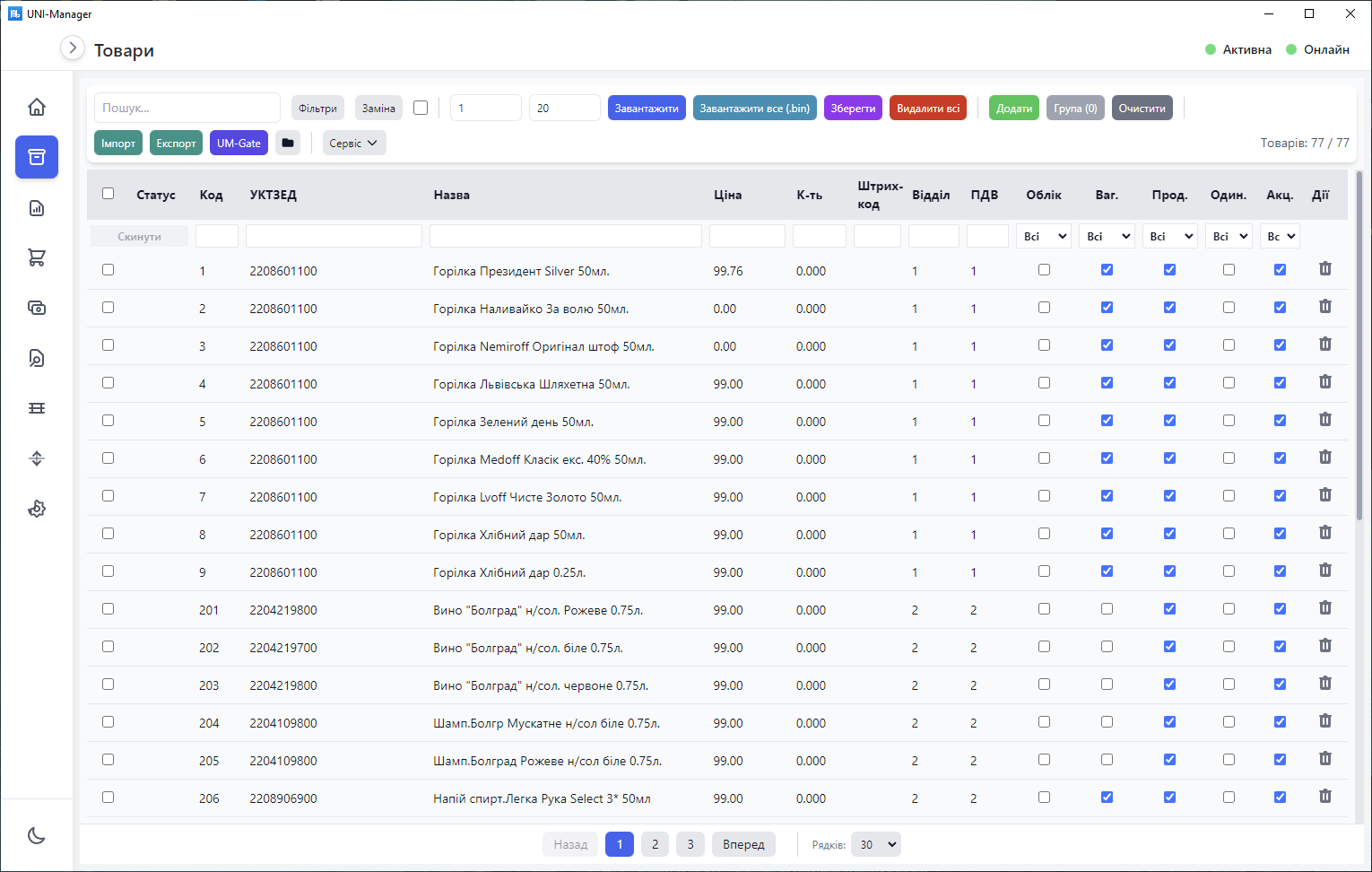Open the Облік filter dropdown
Screen dimensions: 1372x872
[1045, 236]
